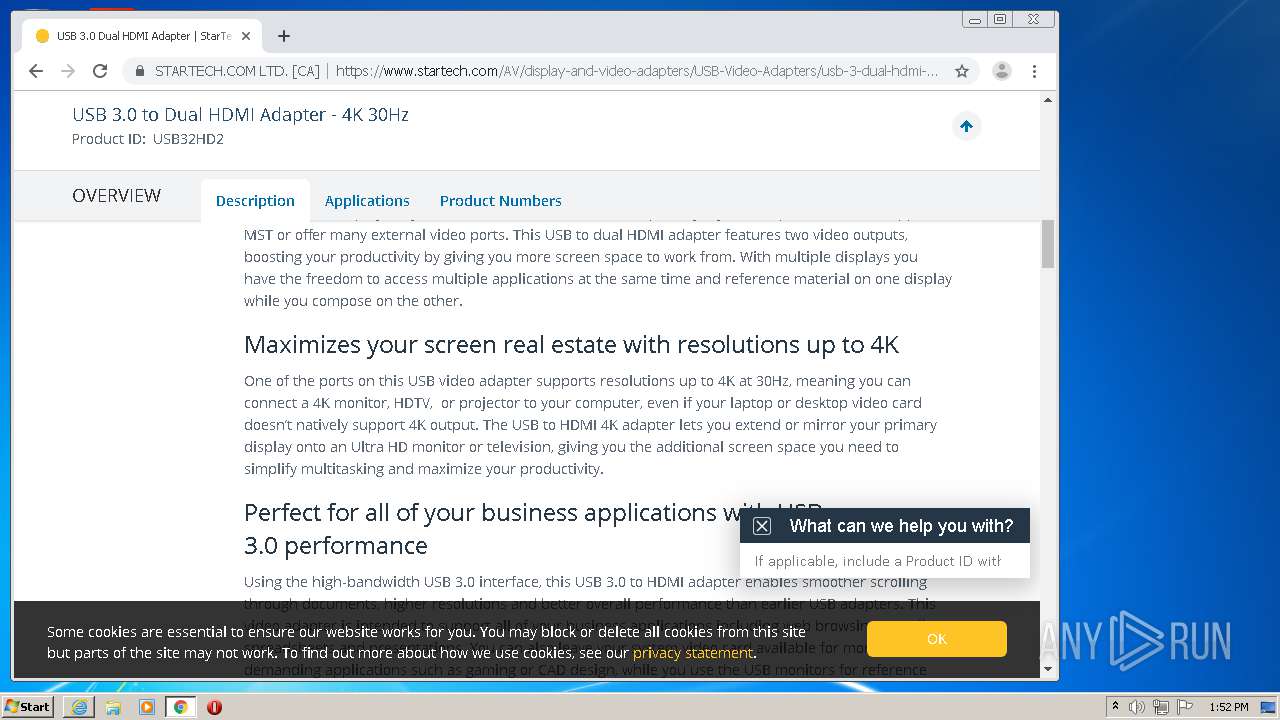Viewport: 1280px width, 720px height.
Task: Click the 1:52 PM system clock
Action: [x=1228, y=707]
